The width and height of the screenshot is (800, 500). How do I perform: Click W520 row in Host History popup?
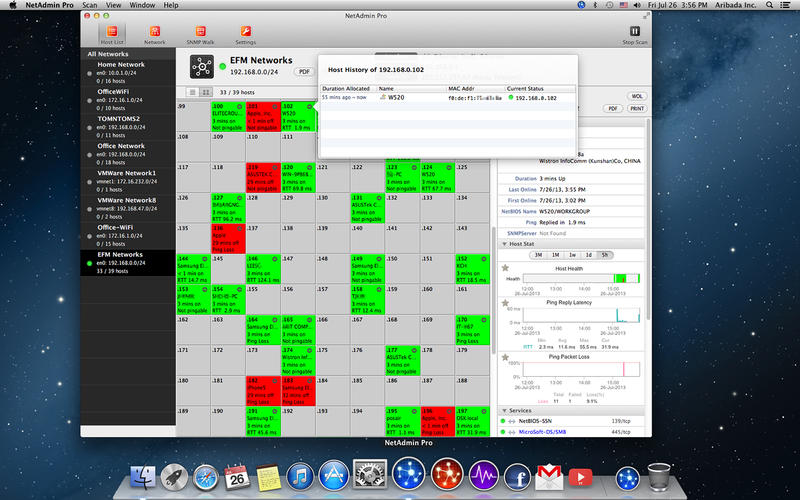point(448,97)
